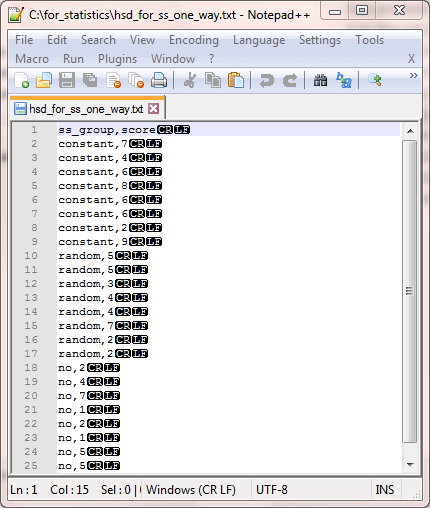Open the Run menu
This screenshot has height=508, width=430.
pos(73,59)
